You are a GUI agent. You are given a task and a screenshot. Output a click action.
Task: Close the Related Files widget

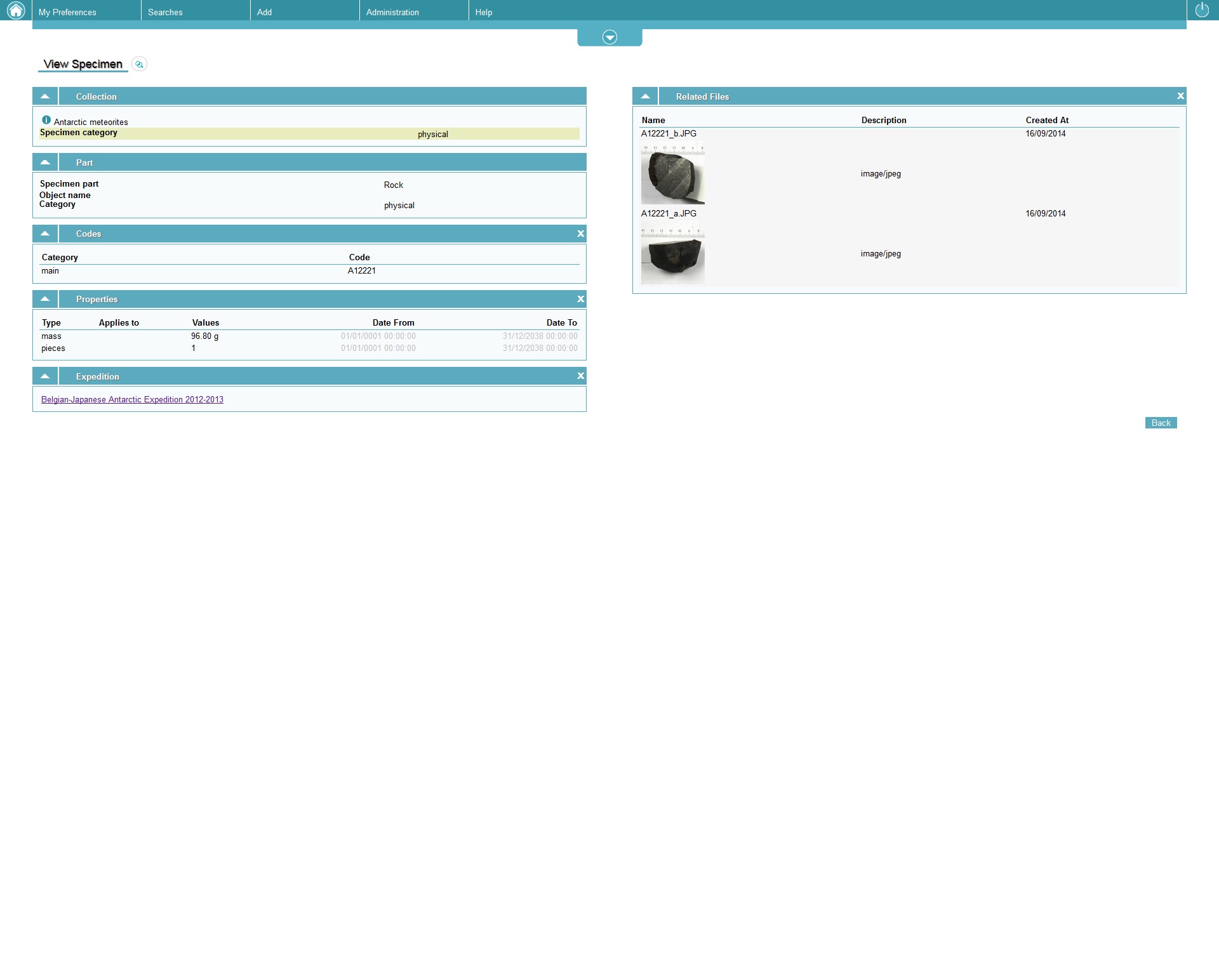coord(1180,96)
